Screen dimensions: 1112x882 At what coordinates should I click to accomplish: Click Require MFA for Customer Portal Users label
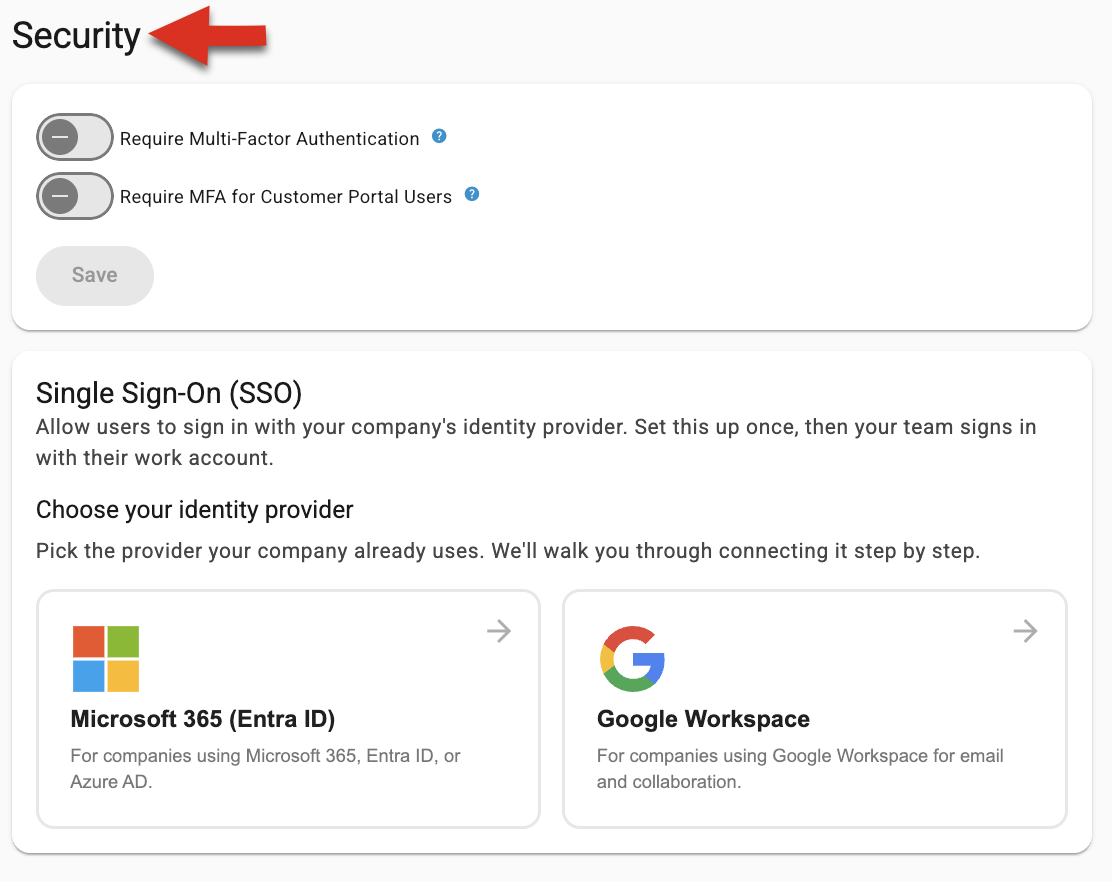click(286, 196)
